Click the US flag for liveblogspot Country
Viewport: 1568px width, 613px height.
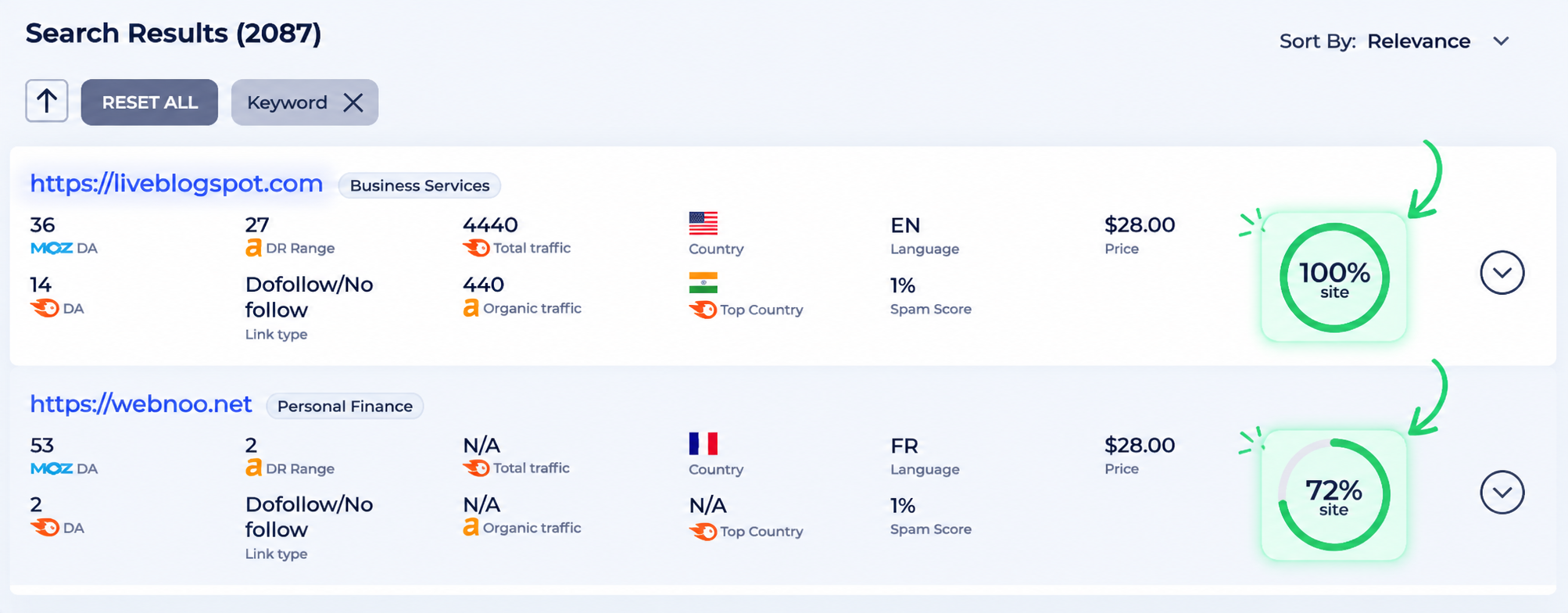point(703,223)
